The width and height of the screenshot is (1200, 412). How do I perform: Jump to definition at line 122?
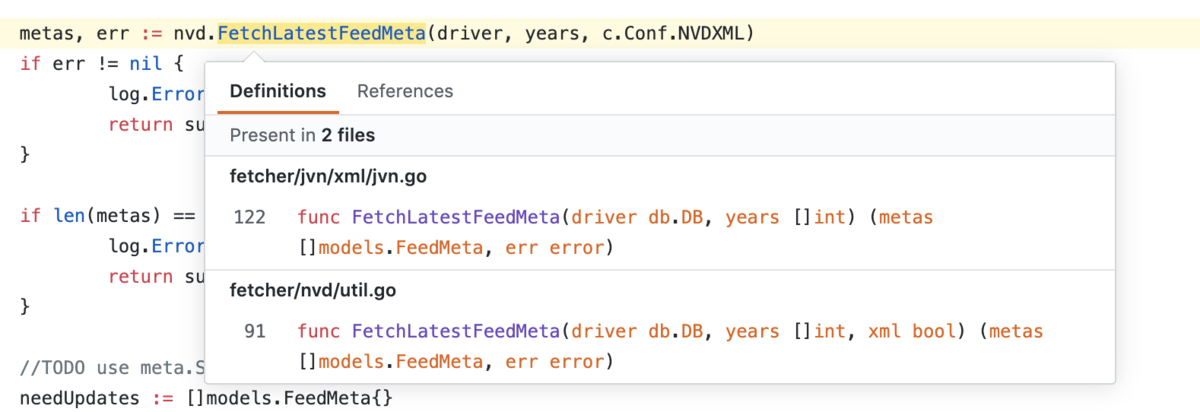(x=248, y=217)
